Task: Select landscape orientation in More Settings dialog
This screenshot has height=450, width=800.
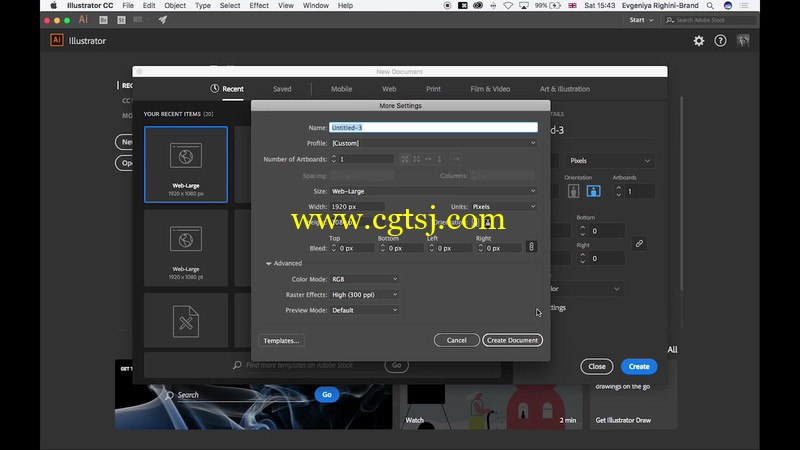Action: pos(488,222)
